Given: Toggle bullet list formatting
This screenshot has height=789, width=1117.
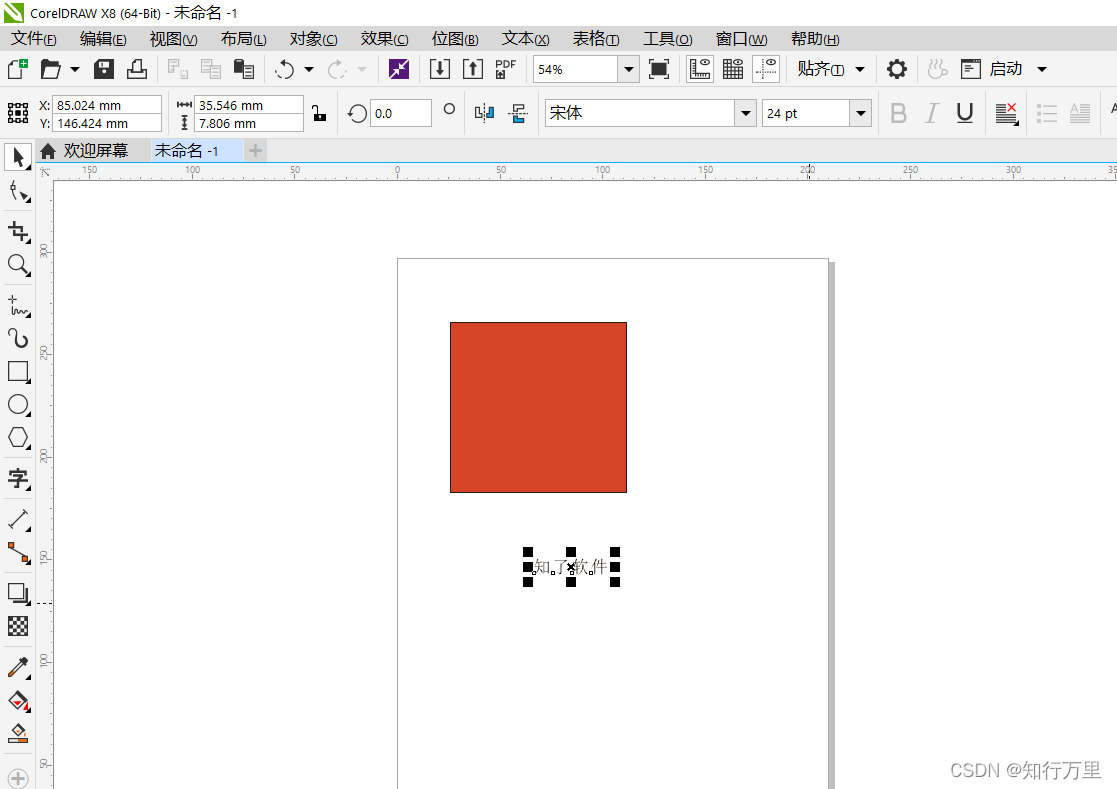Looking at the screenshot, I should click(x=1046, y=113).
